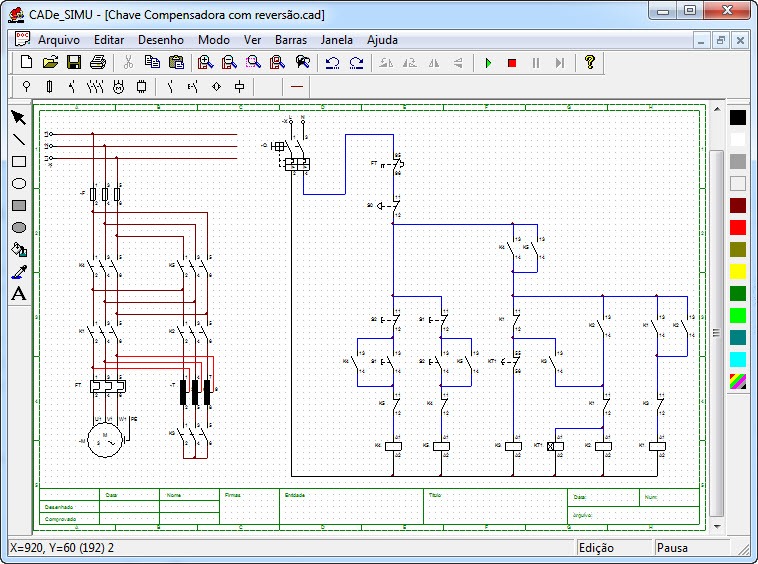The image size is (758, 564).
Task: Pick the paint bucket fill tool
Action: pyautogui.click(x=19, y=250)
